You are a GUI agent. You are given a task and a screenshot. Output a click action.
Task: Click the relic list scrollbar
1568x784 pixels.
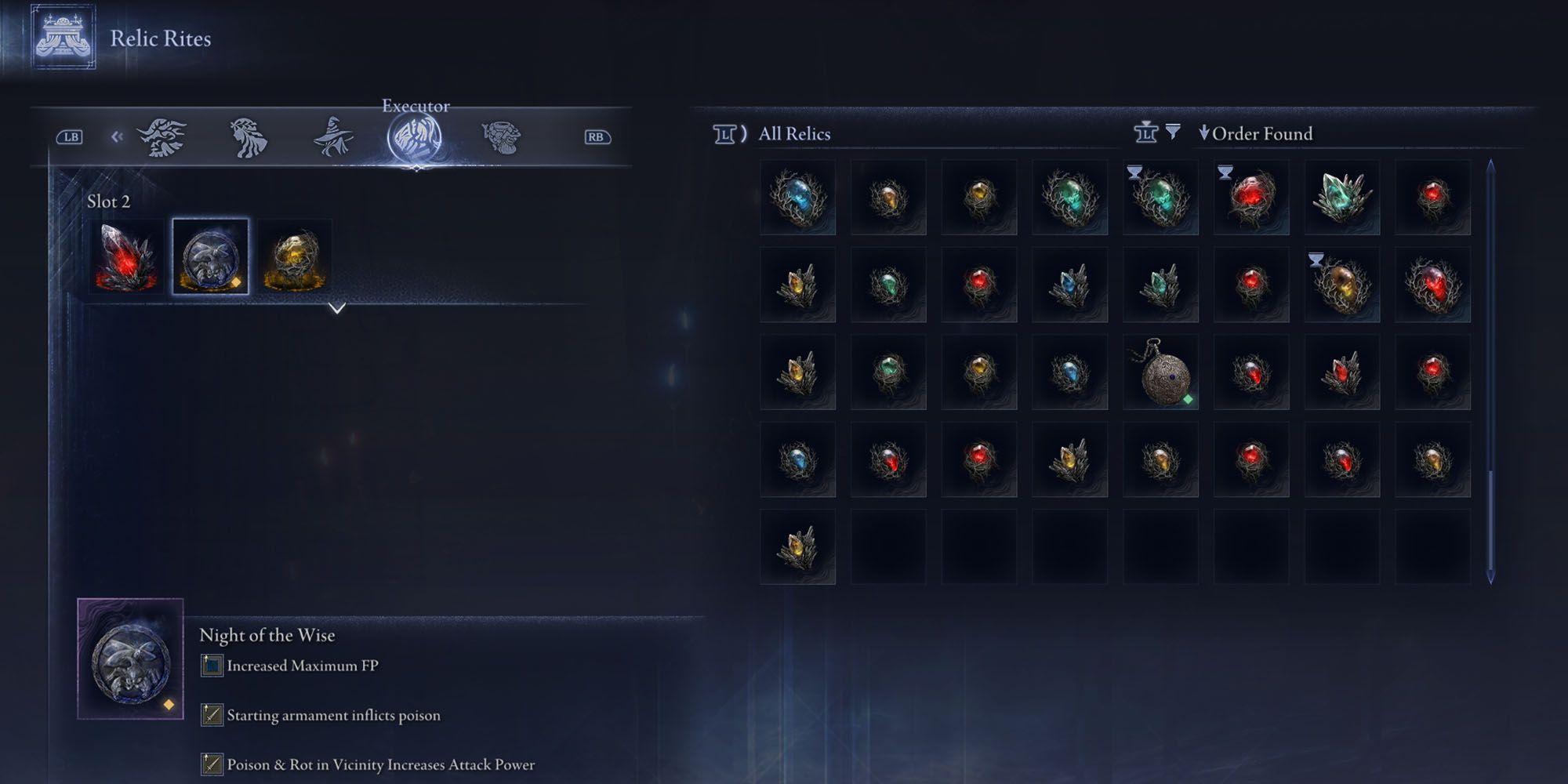tap(1490, 372)
